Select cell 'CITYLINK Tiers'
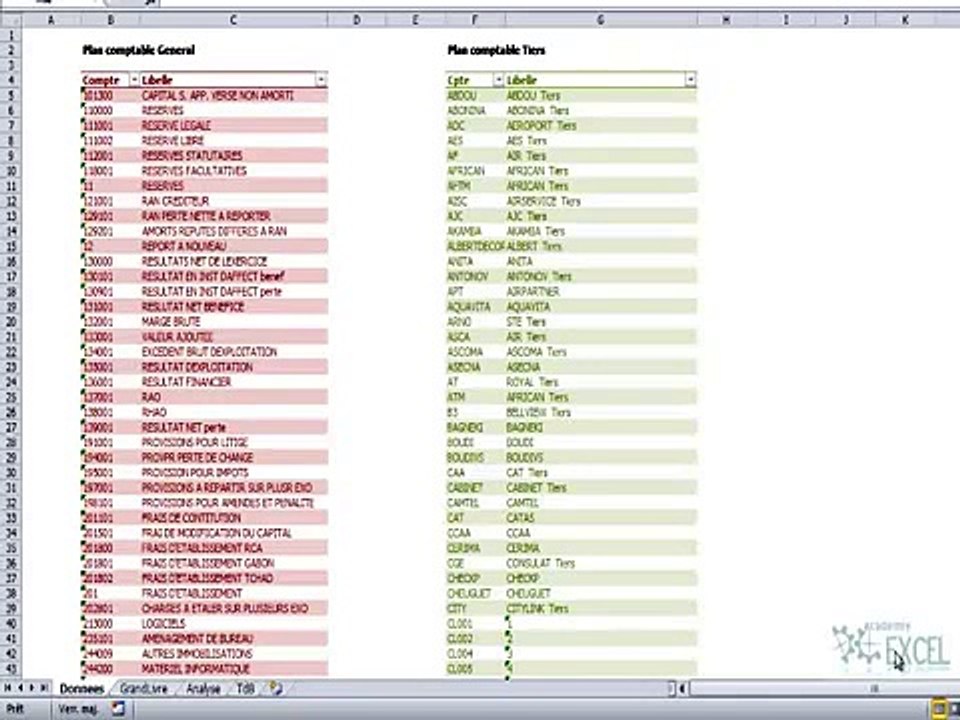 [x=601, y=608]
